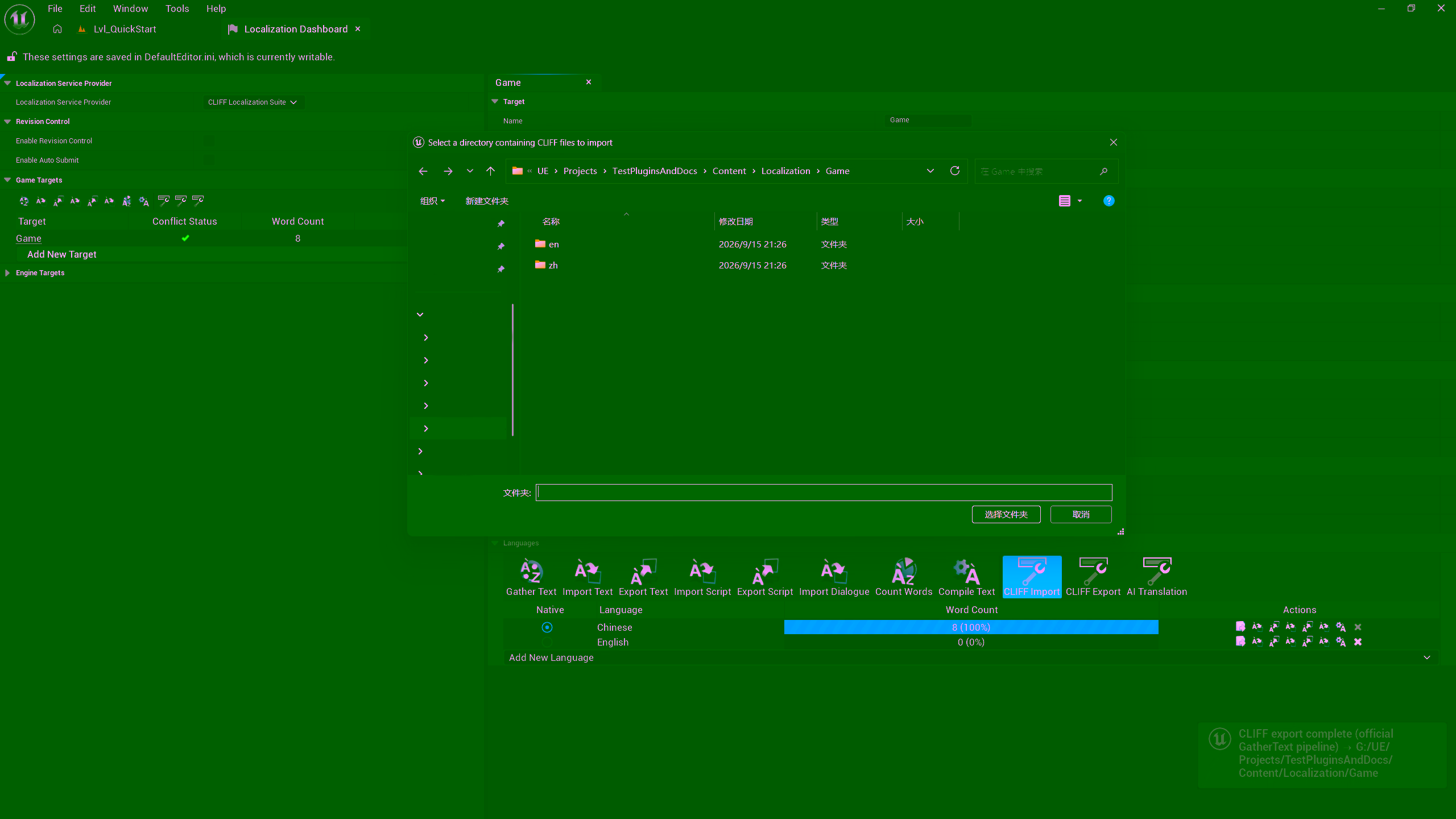
Task: Tick Enable Revision Control checkbox
Action: 210,140
